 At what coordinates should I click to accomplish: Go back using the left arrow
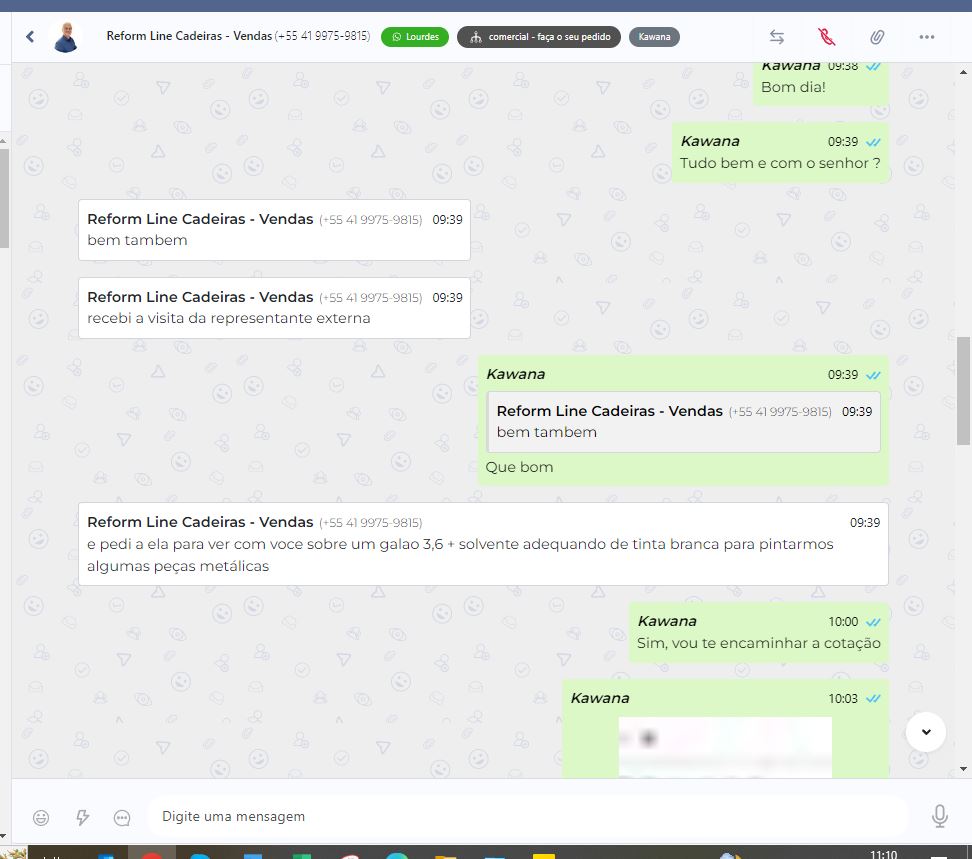click(30, 37)
